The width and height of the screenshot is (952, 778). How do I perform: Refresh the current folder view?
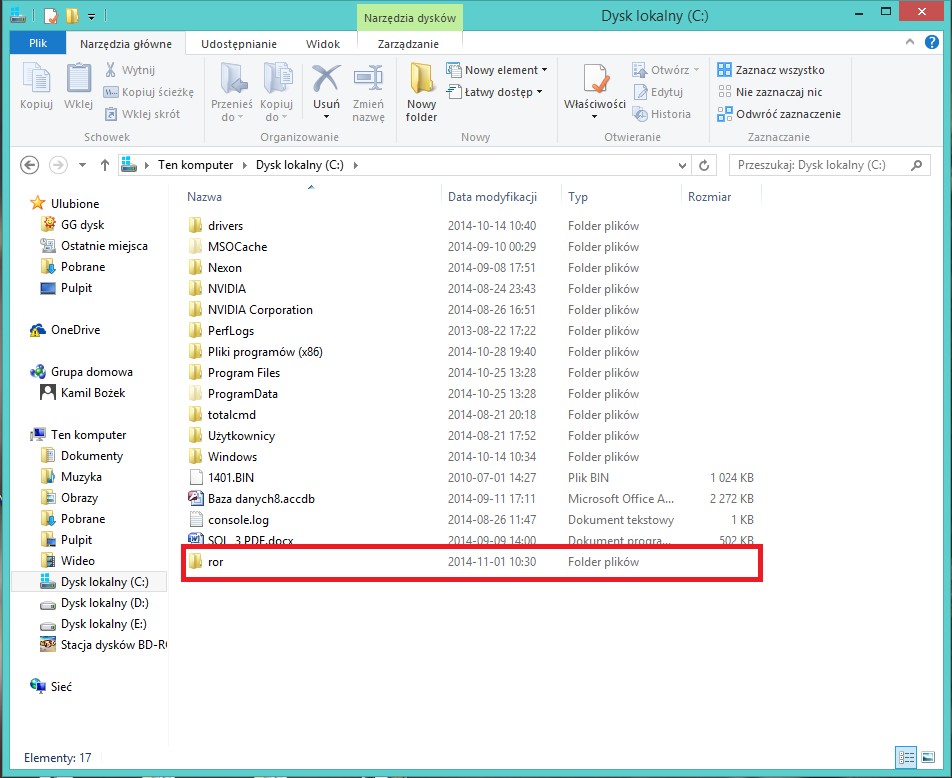(x=704, y=165)
